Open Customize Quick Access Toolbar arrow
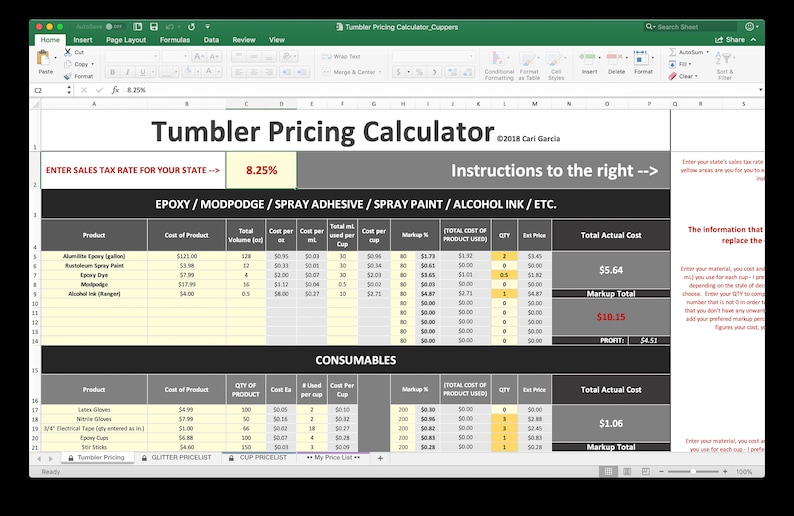 click(208, 26)
